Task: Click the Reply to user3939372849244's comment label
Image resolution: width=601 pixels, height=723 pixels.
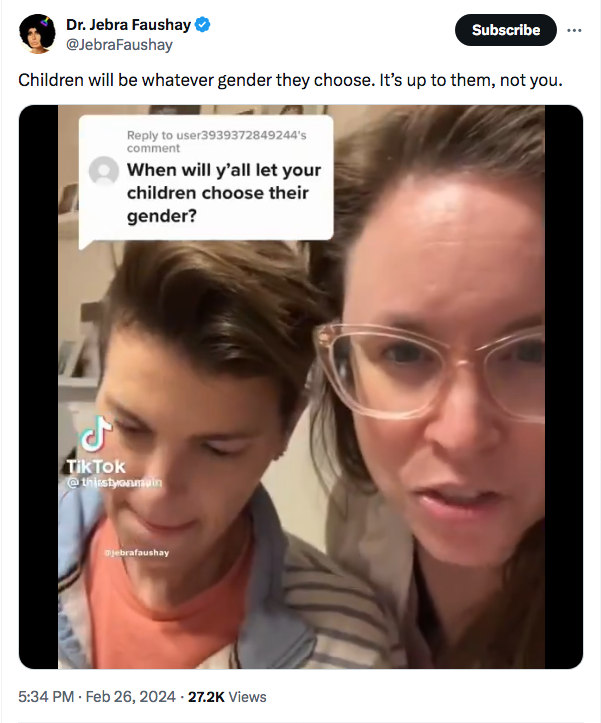Action: click(x=216, y=142)
